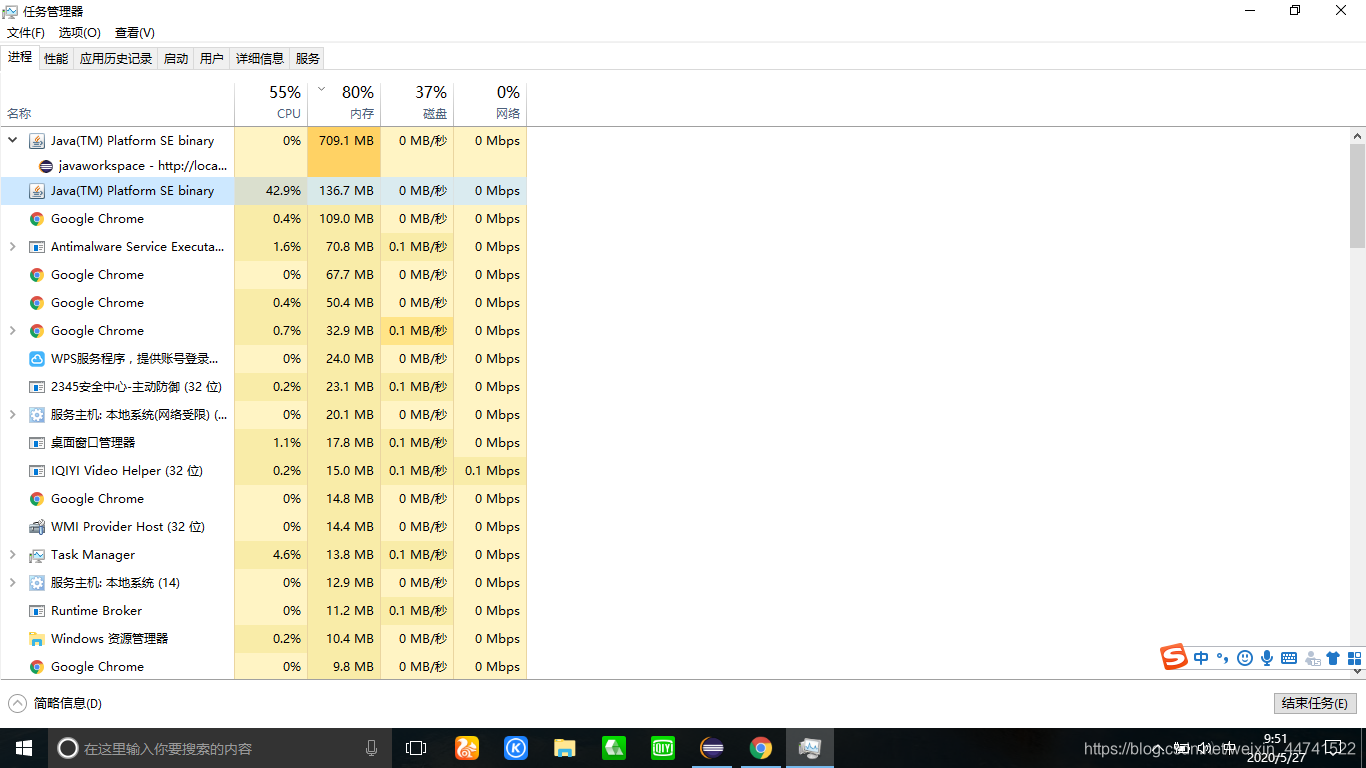Expand the Task Manager process row
Screen dimensions: 1366x768
pos(13,555)
